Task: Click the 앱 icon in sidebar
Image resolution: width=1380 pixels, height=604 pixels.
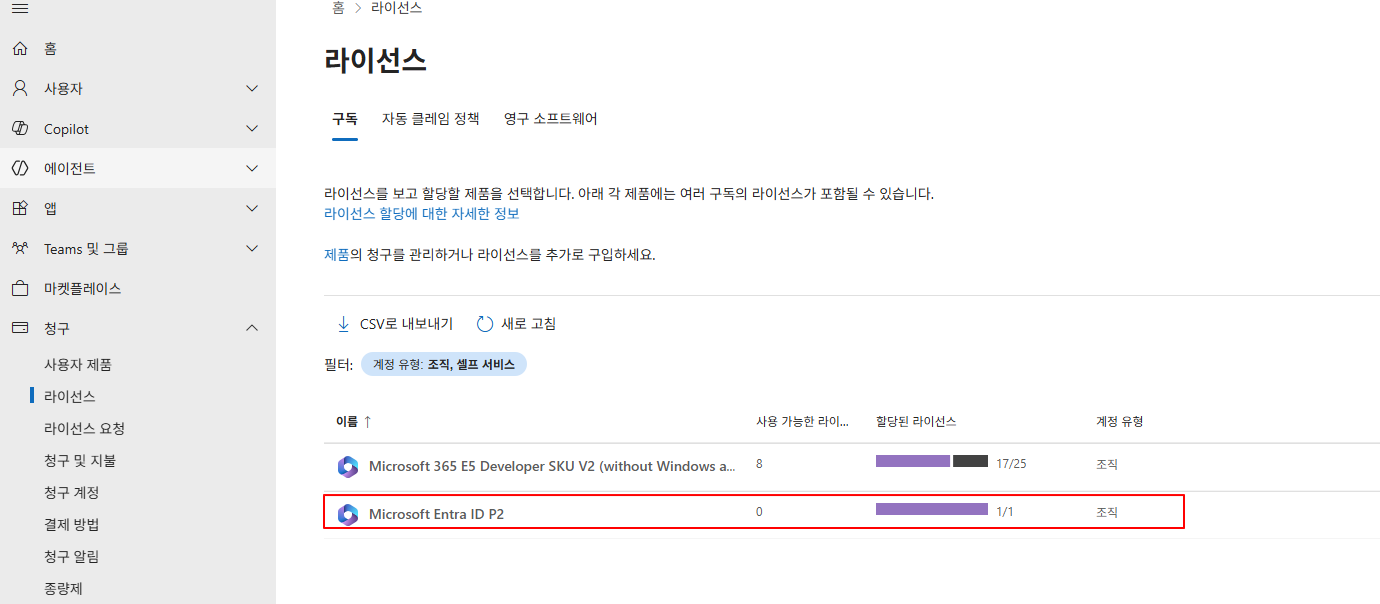Action: coord(20,209)
